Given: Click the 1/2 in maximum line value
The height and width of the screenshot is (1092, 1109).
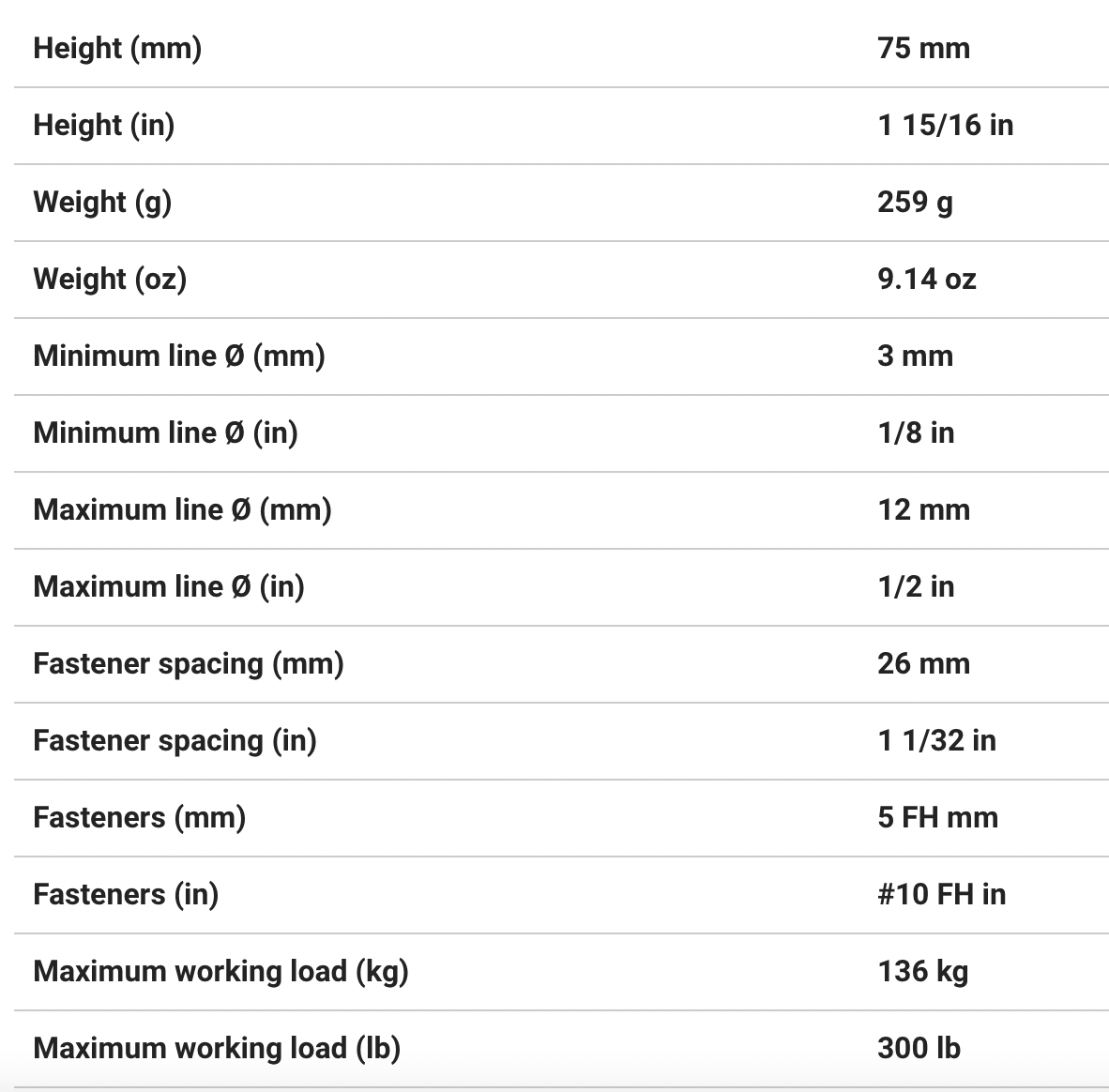Looking at the screenshot, I should pos(916,586).
